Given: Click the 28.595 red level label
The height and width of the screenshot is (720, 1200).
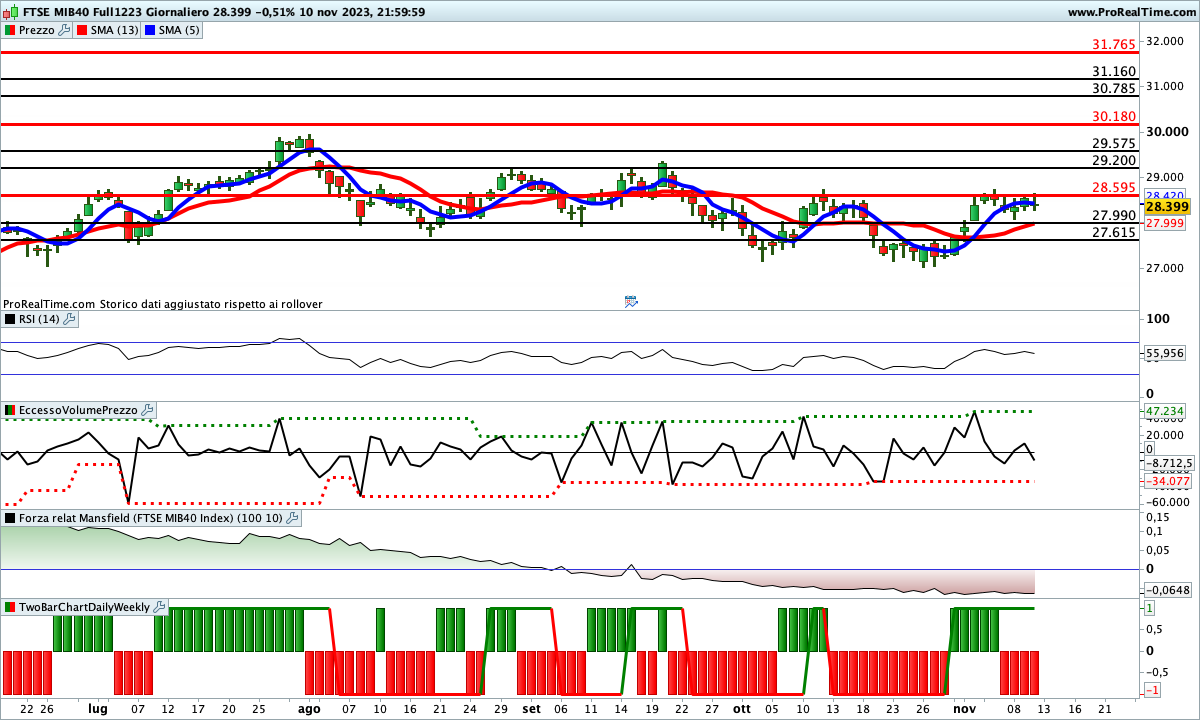Looking at the screenshot, I should [1114, 188].
